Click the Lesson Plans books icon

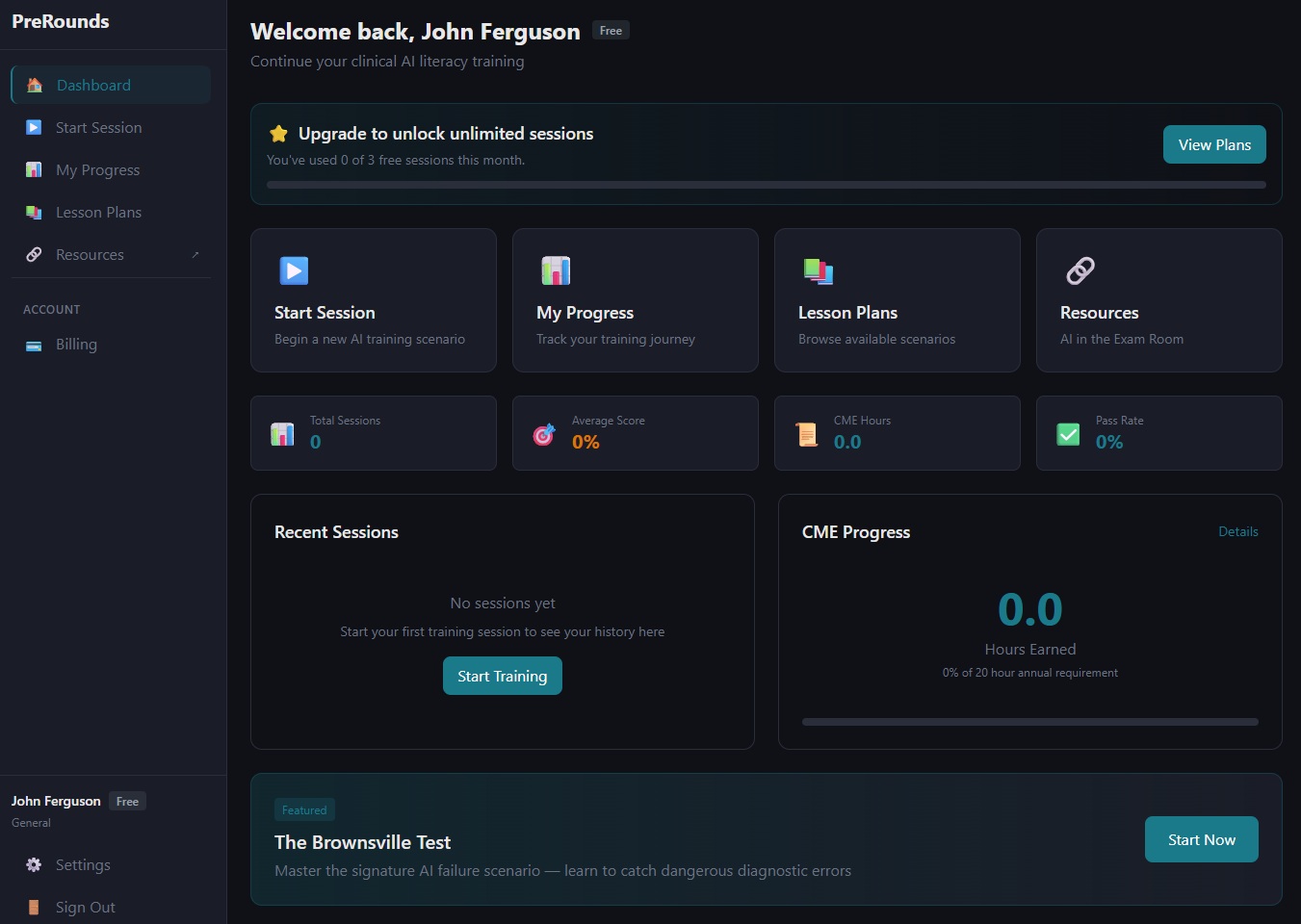tap(33, 212)
